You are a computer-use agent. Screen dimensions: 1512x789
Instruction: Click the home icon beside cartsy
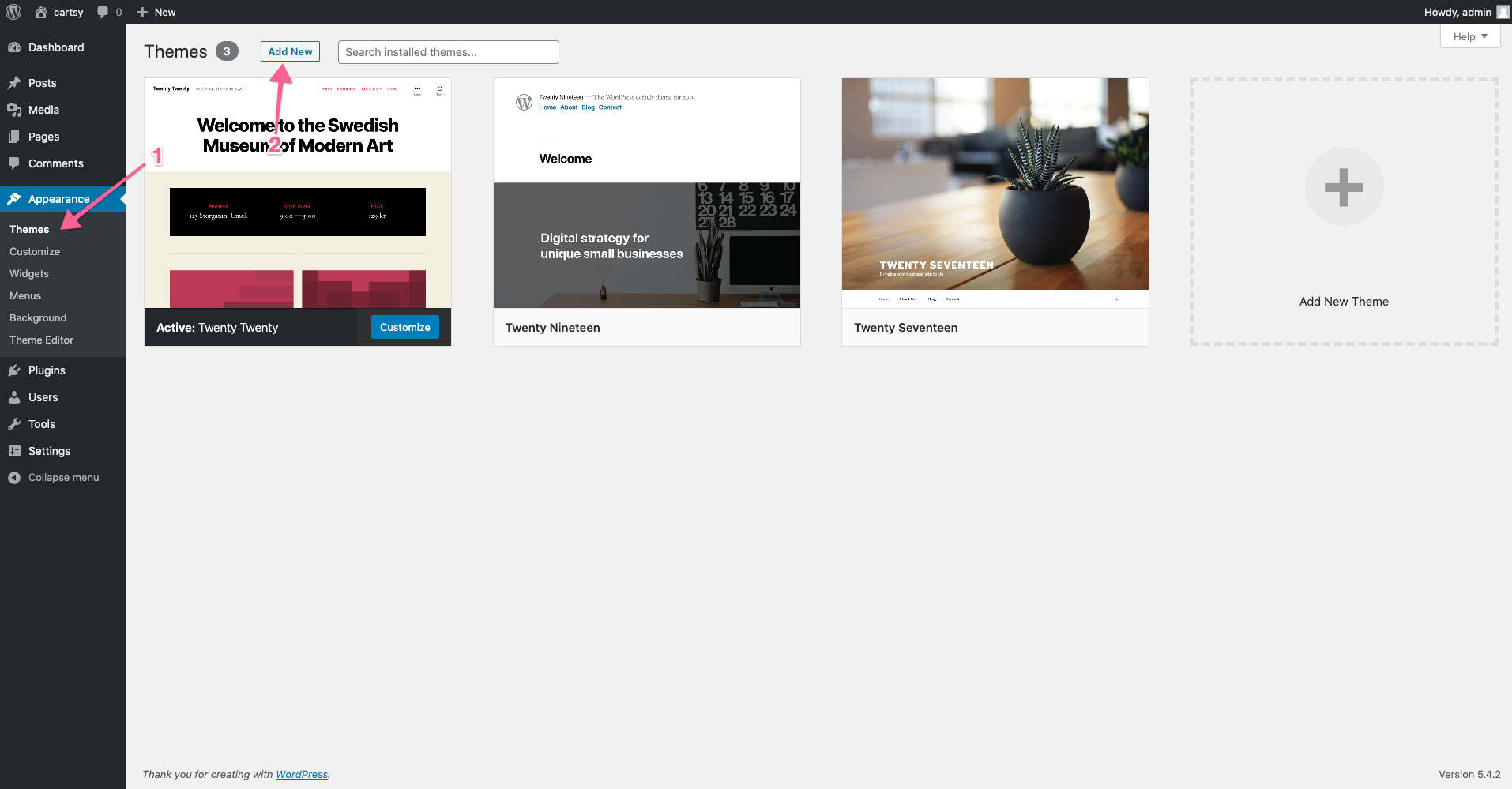41,12
